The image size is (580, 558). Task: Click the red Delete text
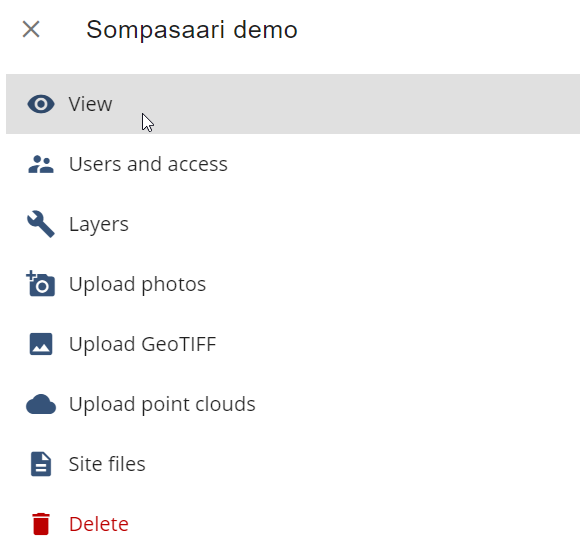pos(99,524)
